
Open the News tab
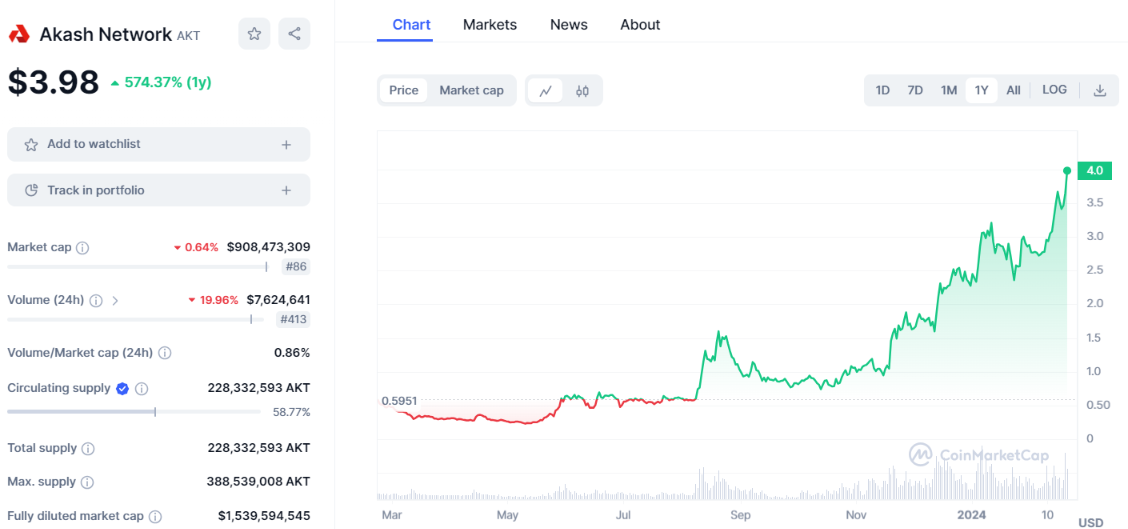pyautogui.click(x=569, y=25)
